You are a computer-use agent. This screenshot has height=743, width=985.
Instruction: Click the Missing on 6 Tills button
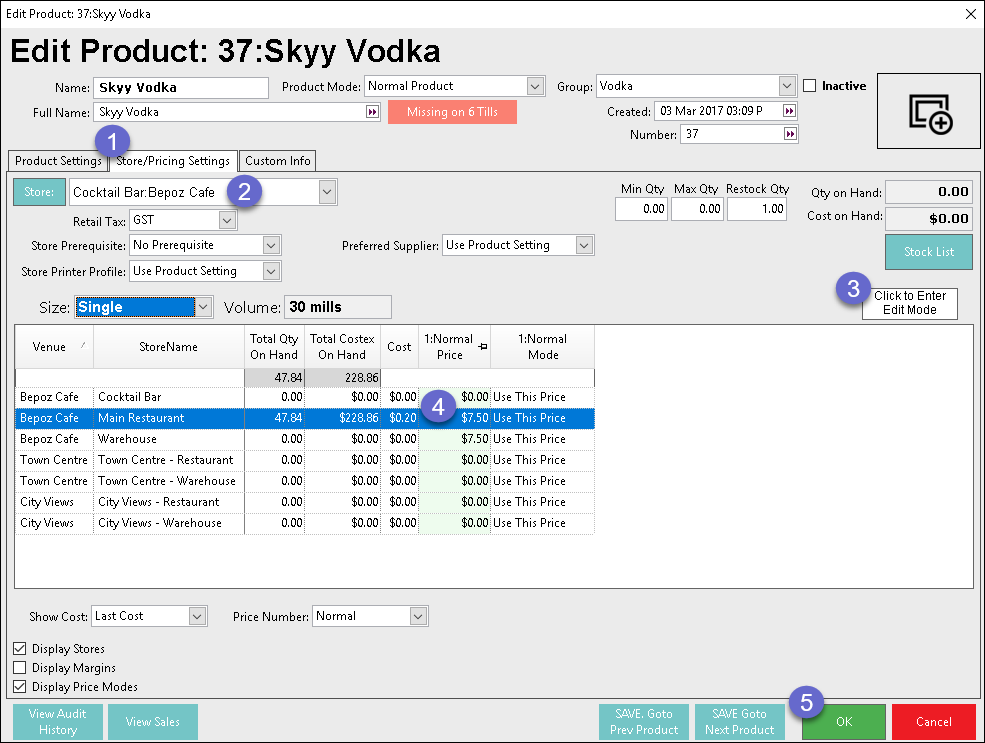click(x=452, y=112)
